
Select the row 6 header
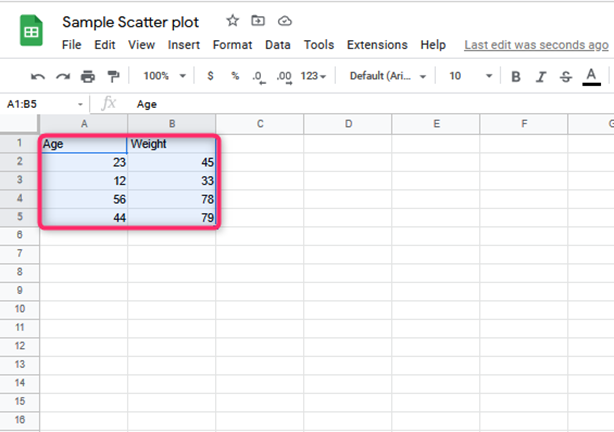(19, 235)
